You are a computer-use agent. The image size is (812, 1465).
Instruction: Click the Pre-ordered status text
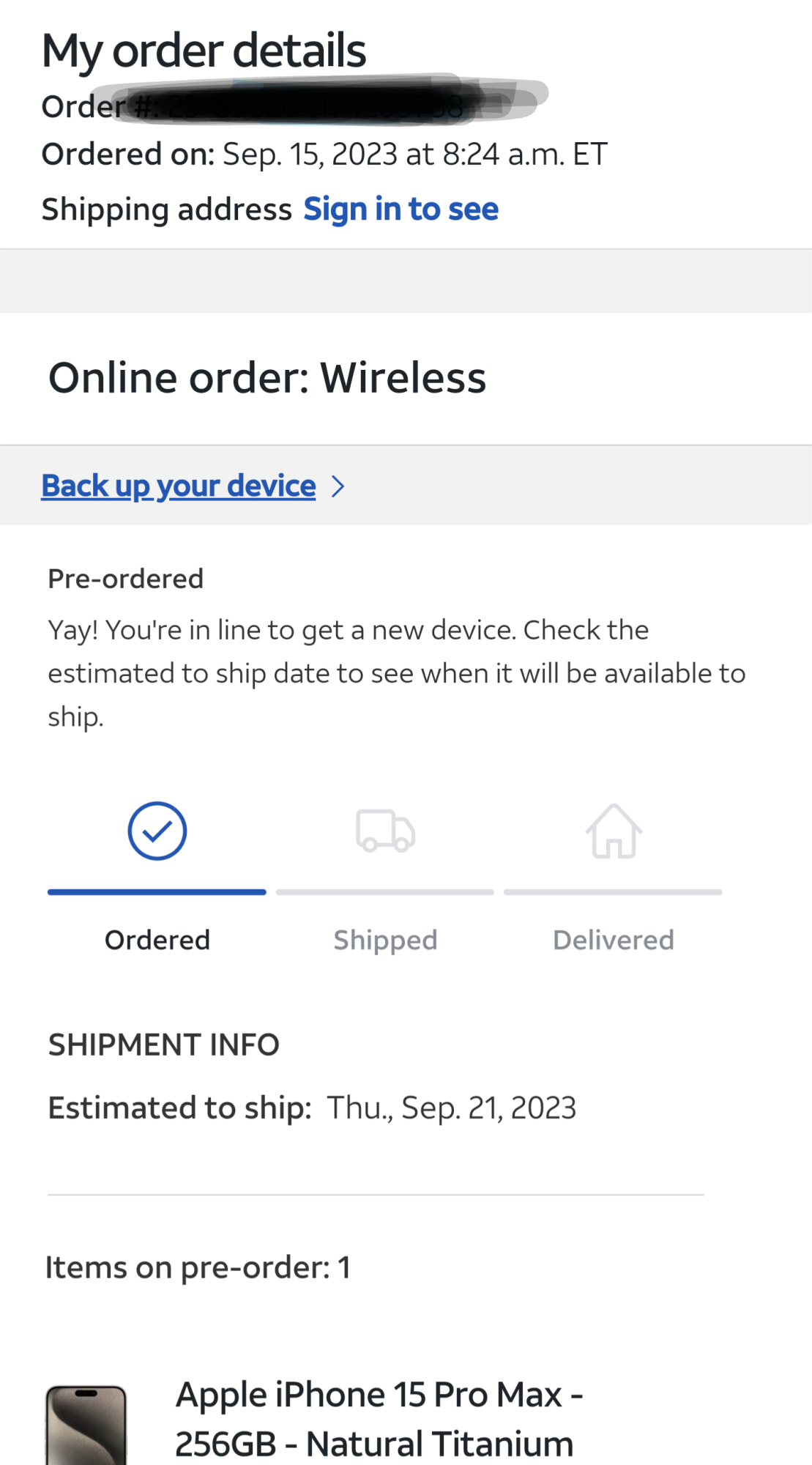(126, 579)
